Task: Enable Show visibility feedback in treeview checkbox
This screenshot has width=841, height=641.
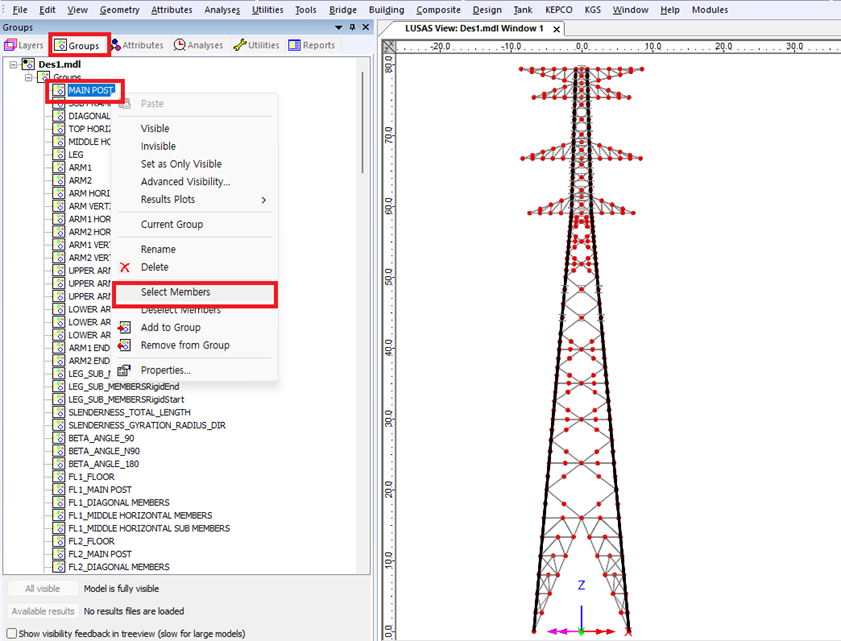Action: point(11,633)
